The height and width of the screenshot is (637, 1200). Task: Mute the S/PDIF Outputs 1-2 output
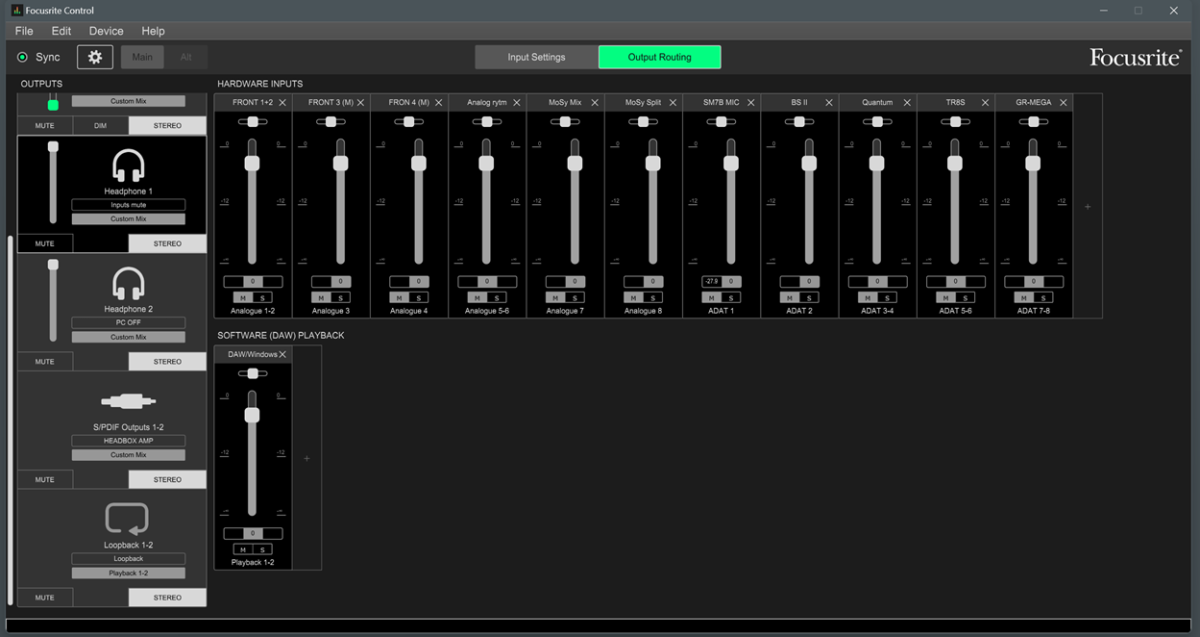[45, 479]
